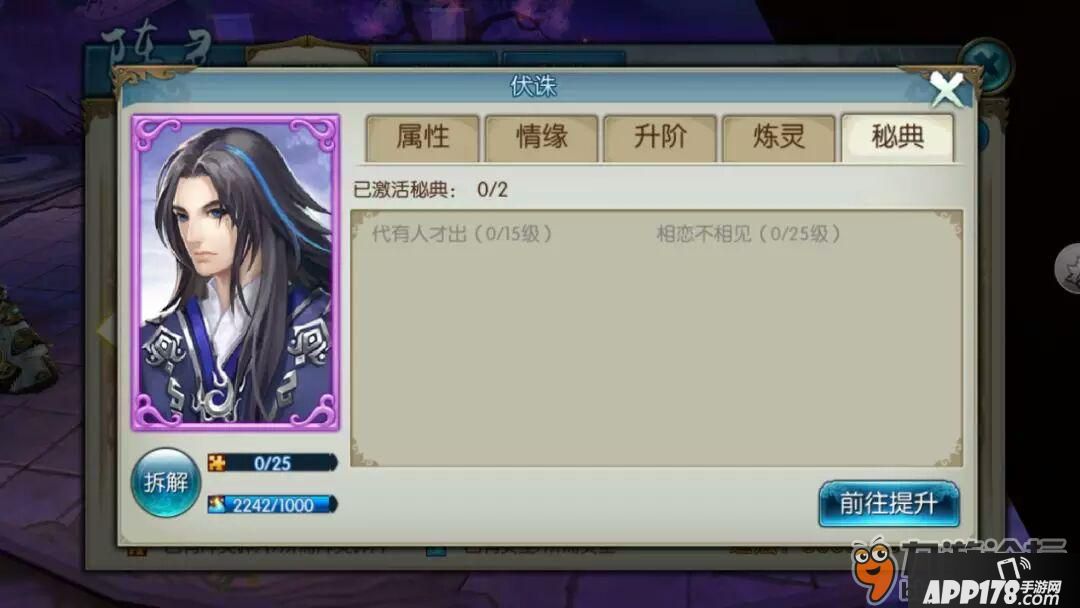1080x608 pixels.
Task: Switch to the 情缘 tab
Action: tap(541, 138)
